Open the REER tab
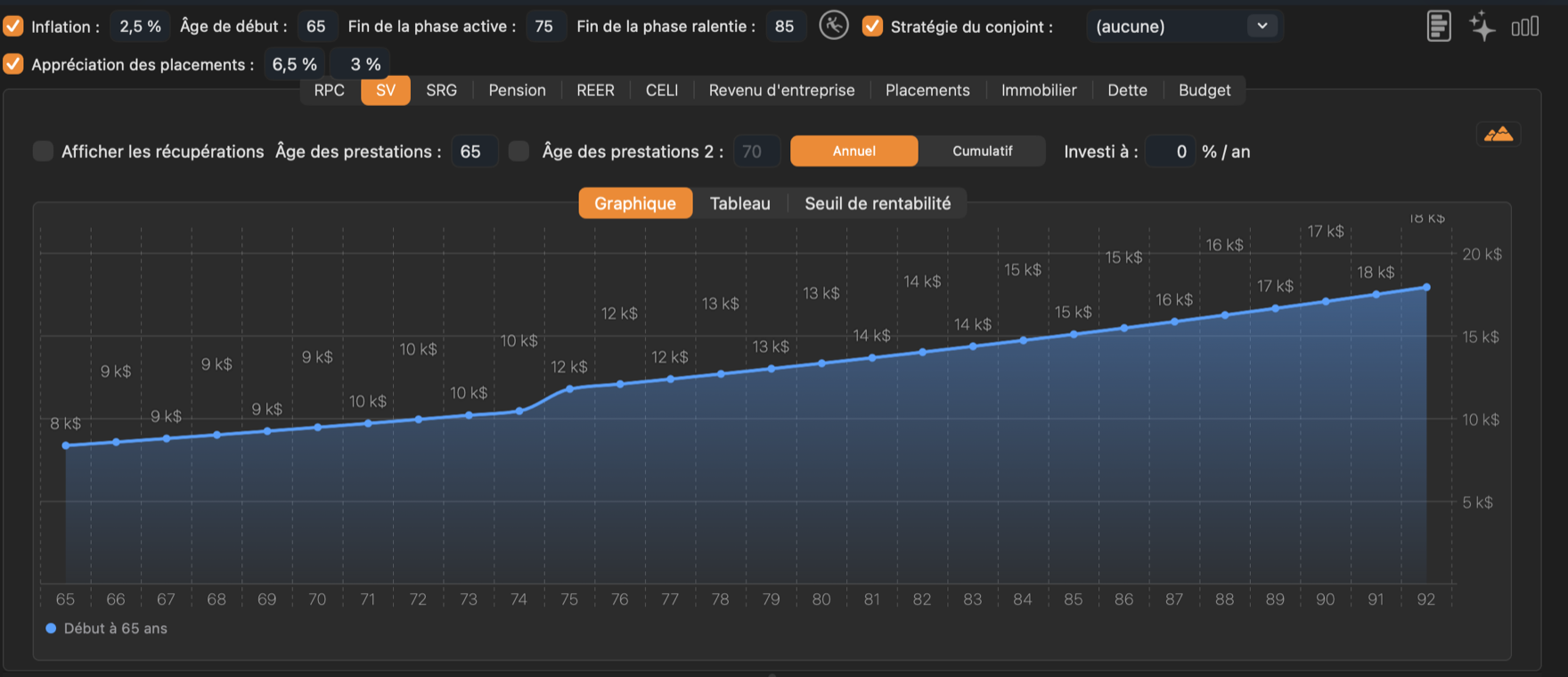This screenshot has width=1568, height=677. coord(595,90)
